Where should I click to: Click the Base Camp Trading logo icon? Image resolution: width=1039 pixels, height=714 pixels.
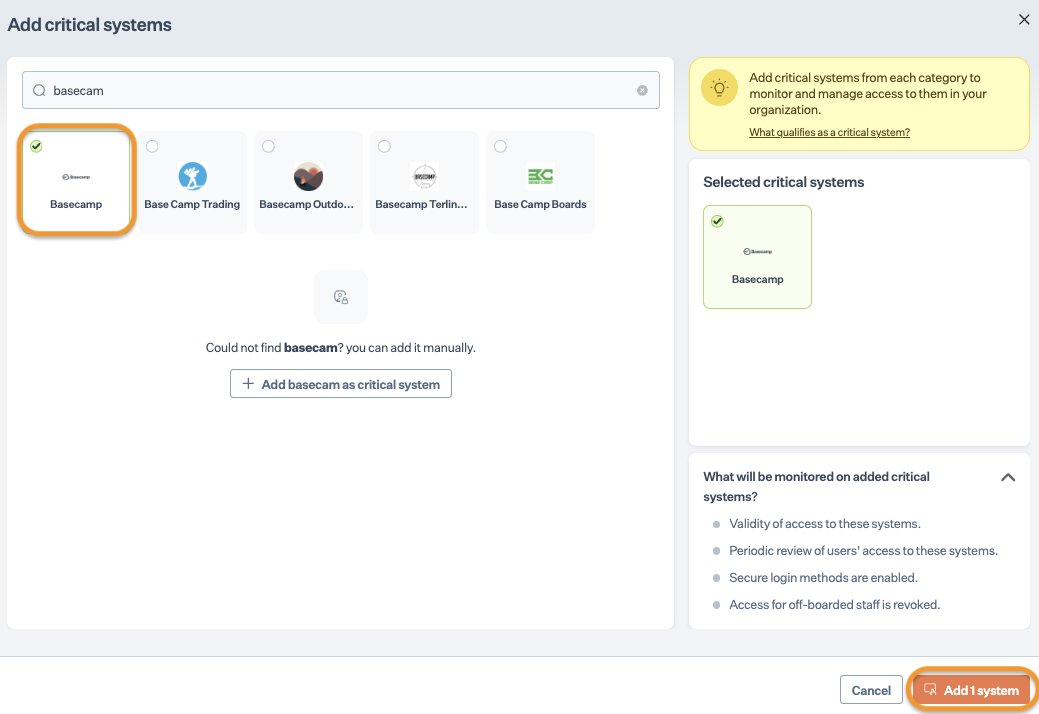192,176
